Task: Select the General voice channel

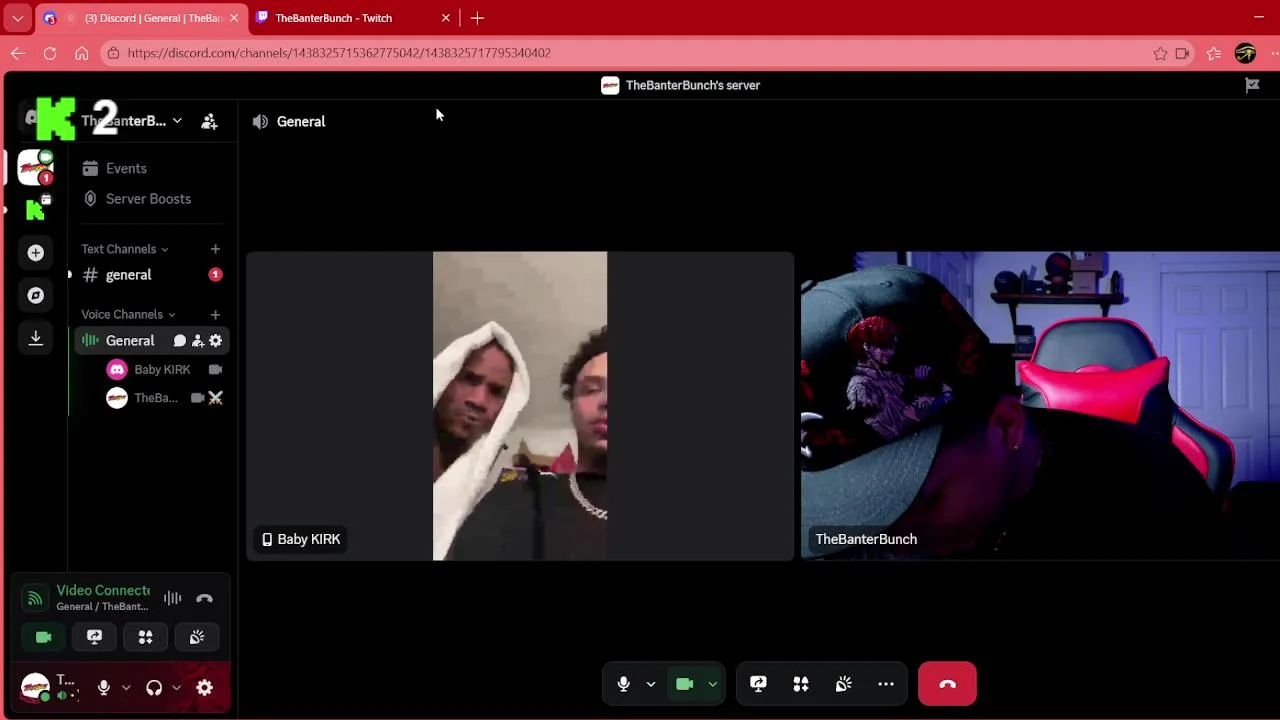Action: tap(130, 341)
